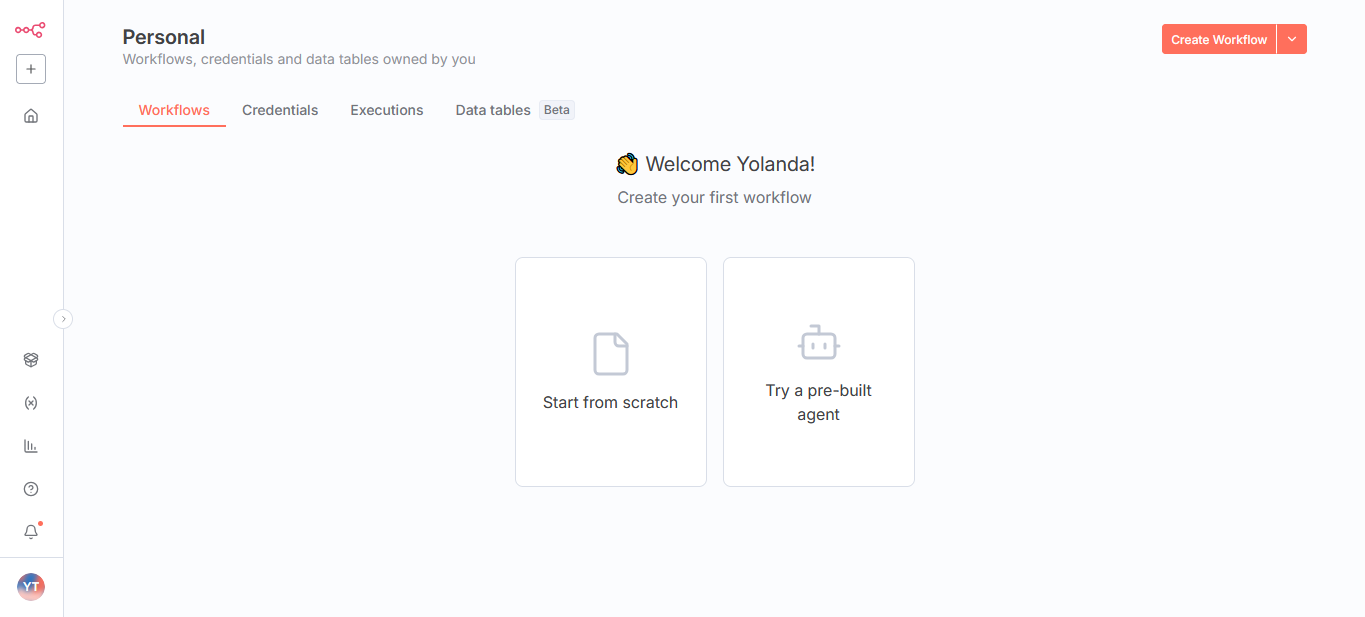Image resolution: width=1365 pixels, height=617 pixels.
Task: Switch to the Executions tab
Action: [387, 110]
